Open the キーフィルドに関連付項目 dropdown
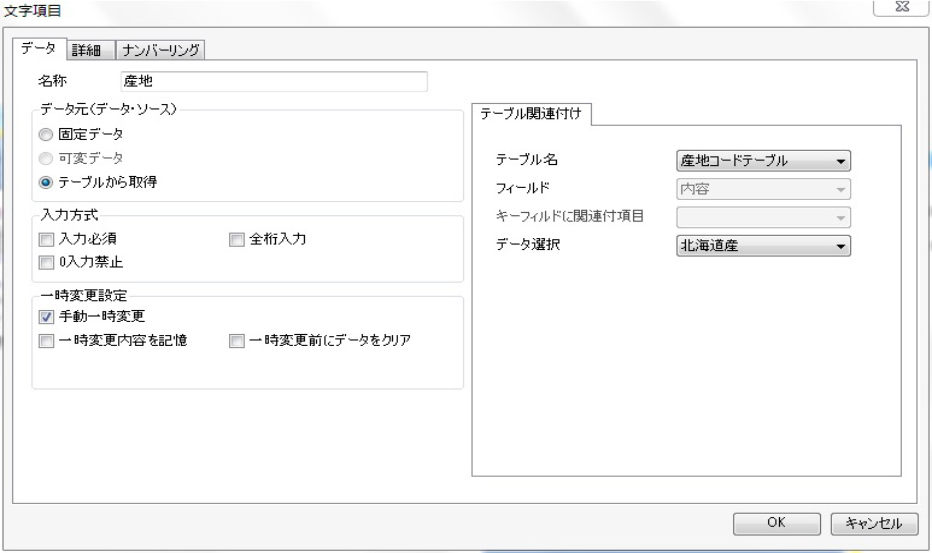 [x=763, y=217]
